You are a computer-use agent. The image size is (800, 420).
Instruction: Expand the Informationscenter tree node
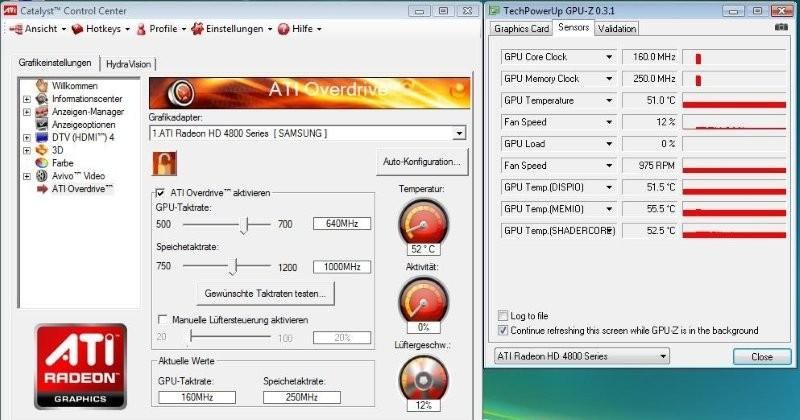[x=27, y=99]
